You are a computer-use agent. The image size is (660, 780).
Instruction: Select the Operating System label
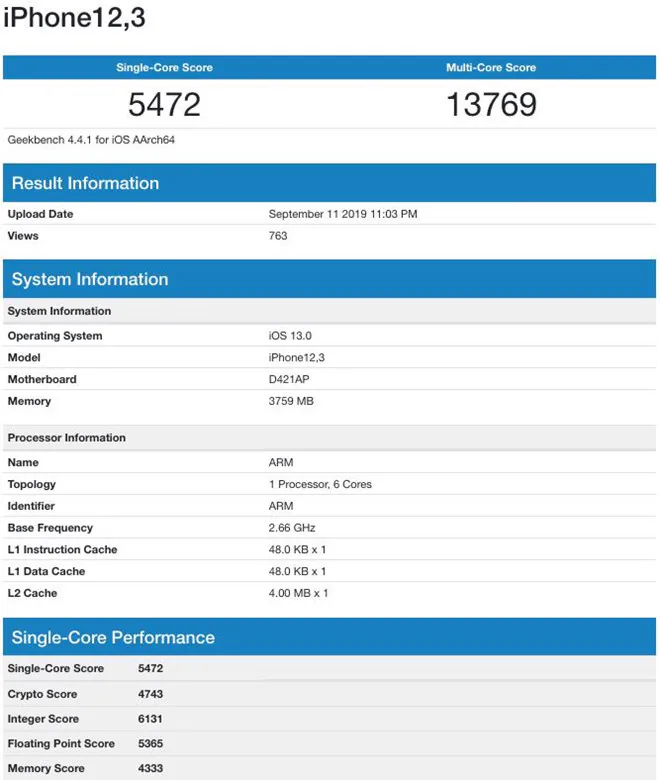(55, 336)
